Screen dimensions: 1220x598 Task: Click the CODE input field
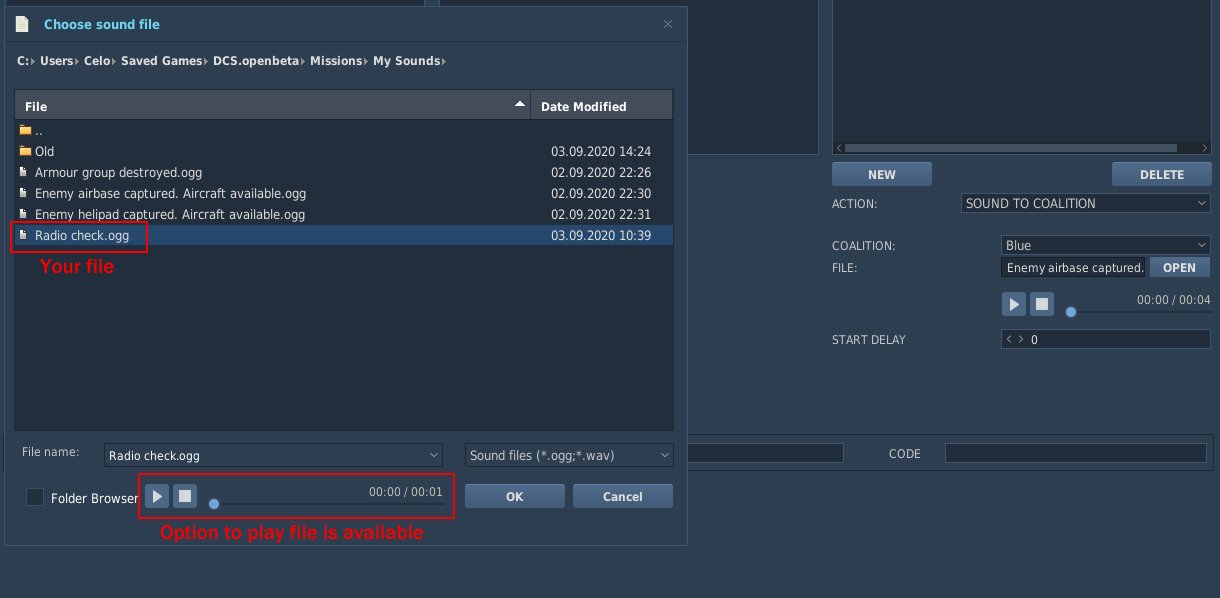[1076, 453]
